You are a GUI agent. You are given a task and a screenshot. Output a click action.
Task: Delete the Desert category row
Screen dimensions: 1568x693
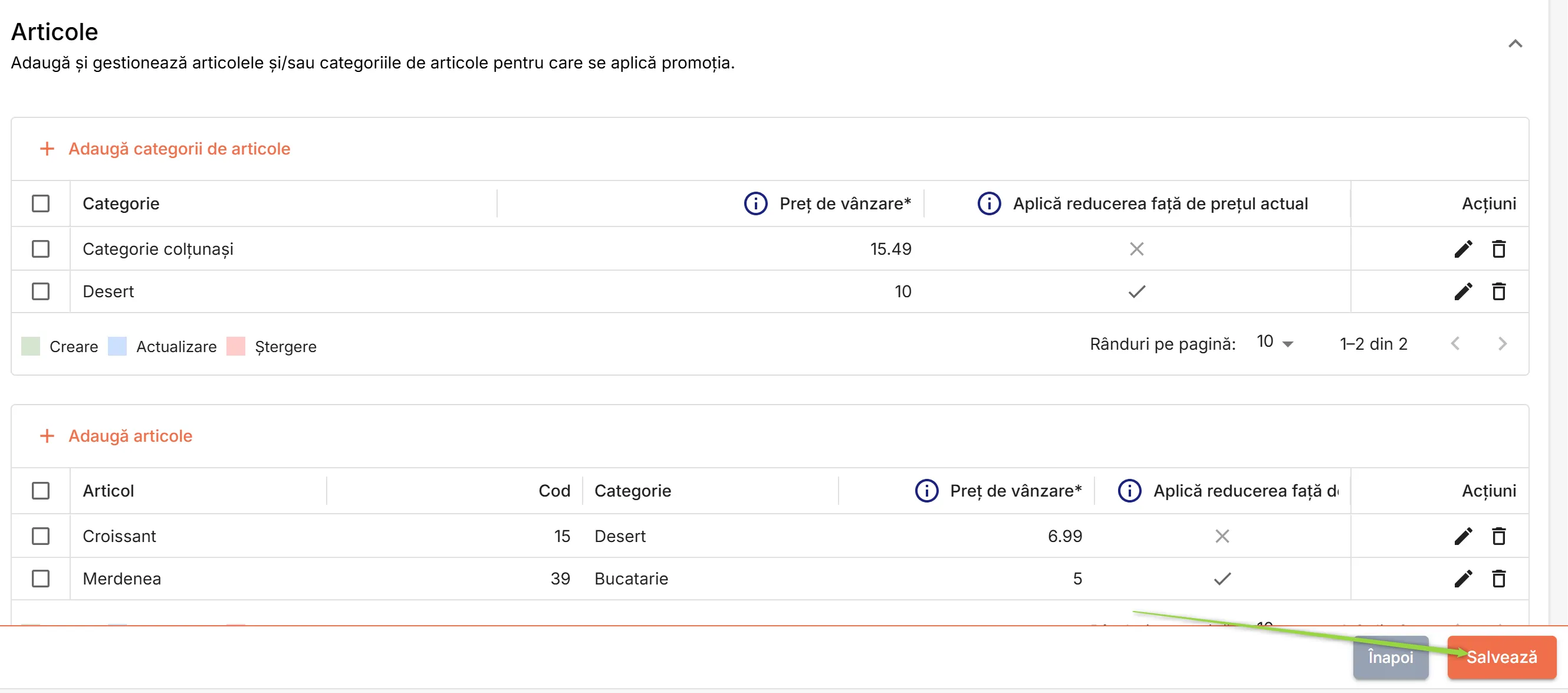(x=1498, y=292)
